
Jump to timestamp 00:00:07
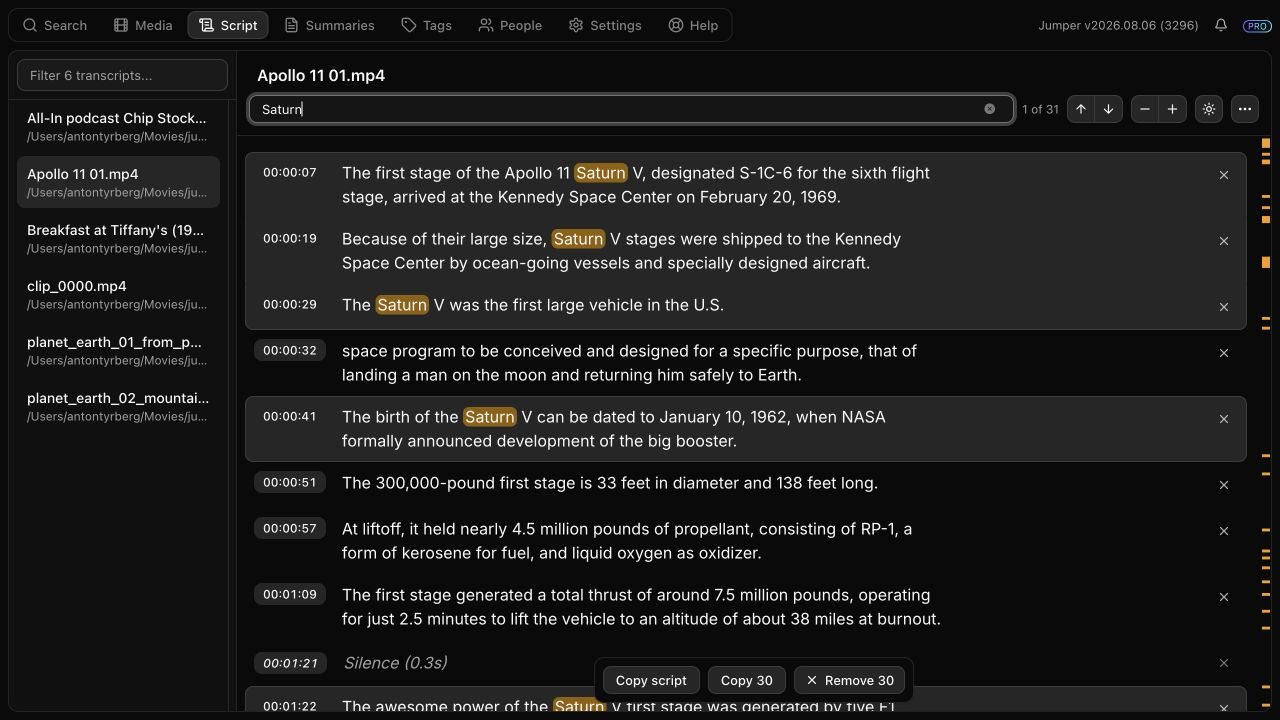coord(290,172)
